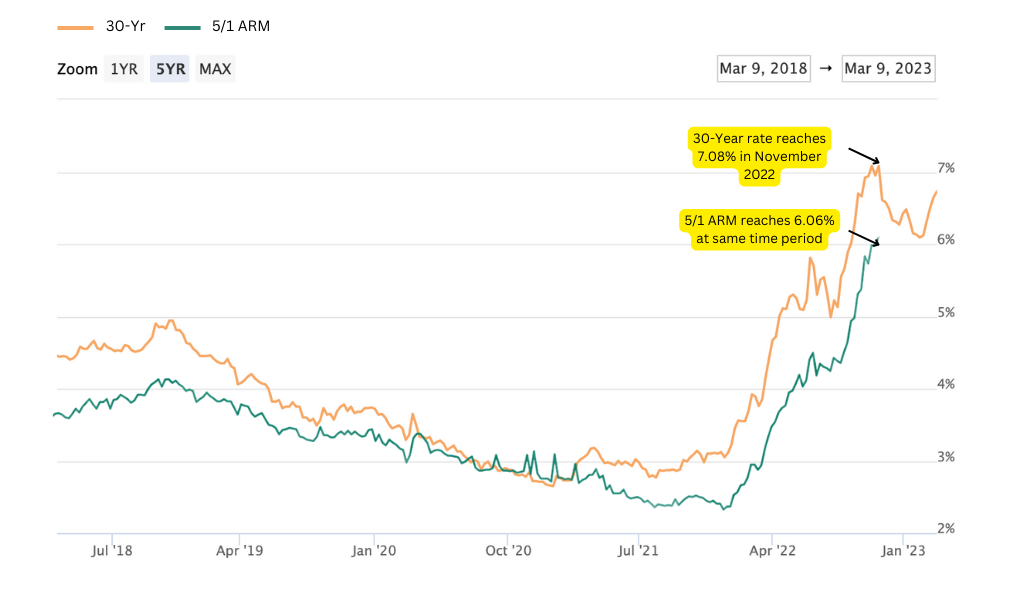Click the Jan '20 x-axis label
The image size is (1020, 595).
point(376,549)
